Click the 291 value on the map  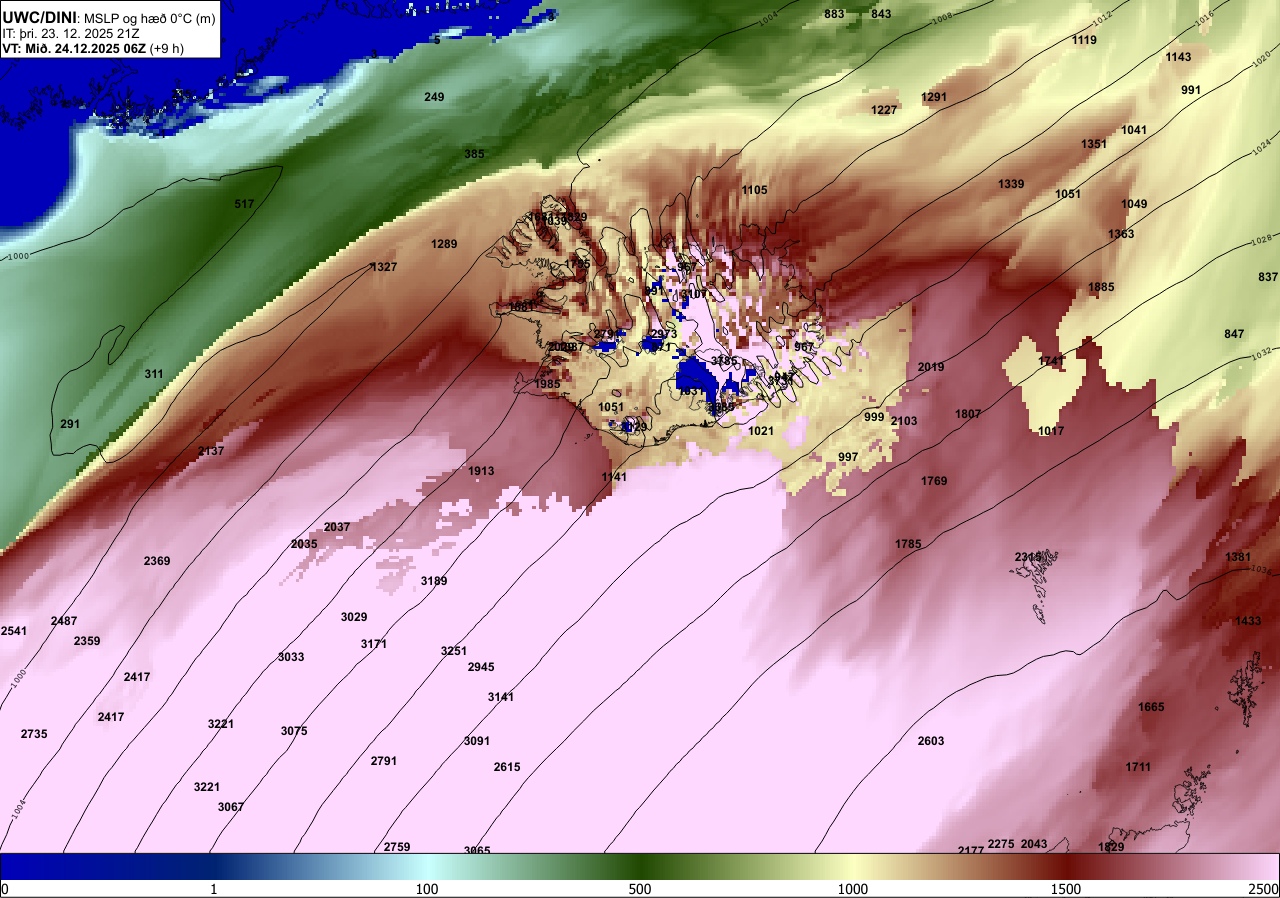pos(70,424)
